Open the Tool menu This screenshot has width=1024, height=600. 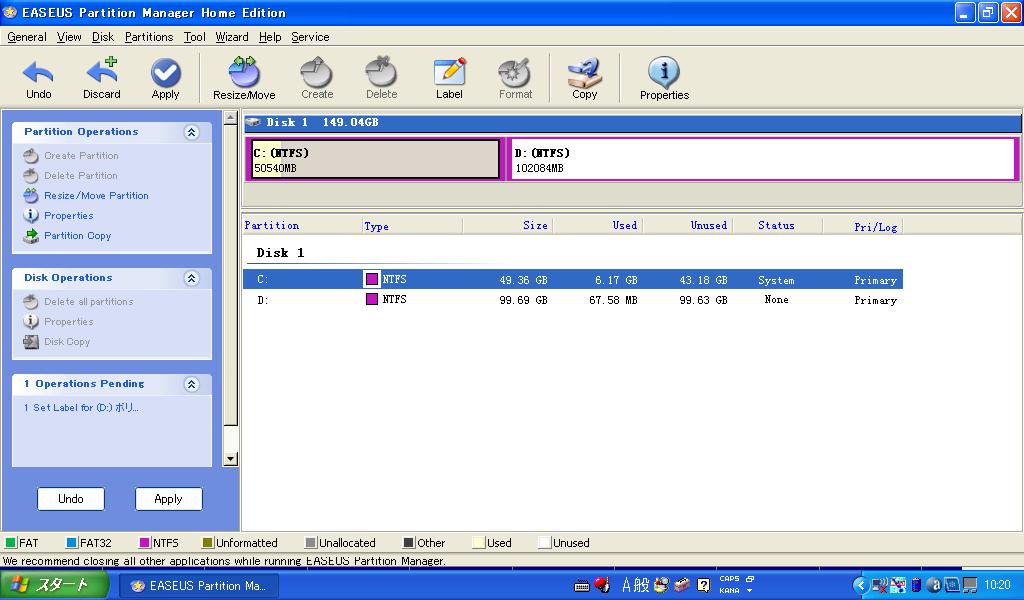point(194,37)
